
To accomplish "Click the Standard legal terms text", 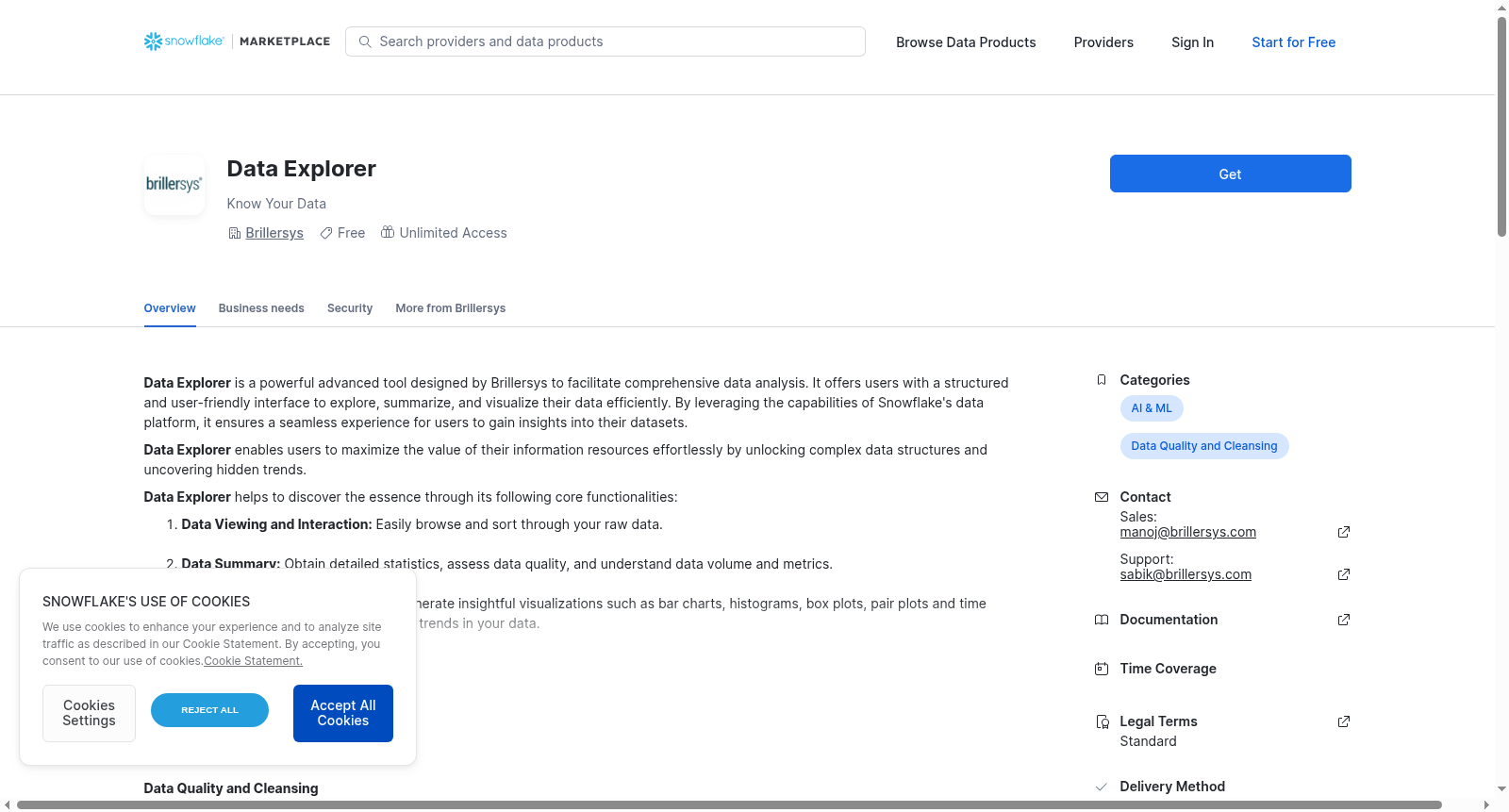I will point(1148,741).
